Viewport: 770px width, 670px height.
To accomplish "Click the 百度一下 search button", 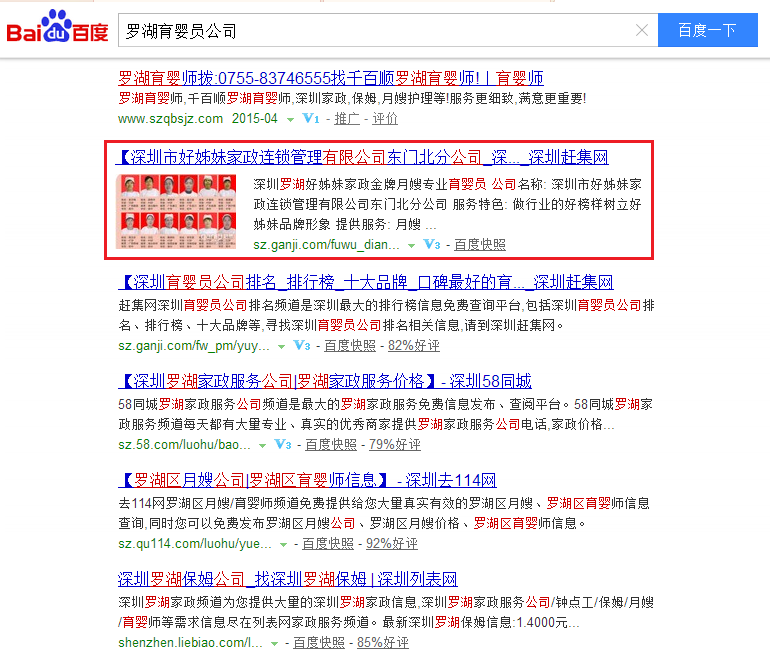I will [x=708, y=30].
